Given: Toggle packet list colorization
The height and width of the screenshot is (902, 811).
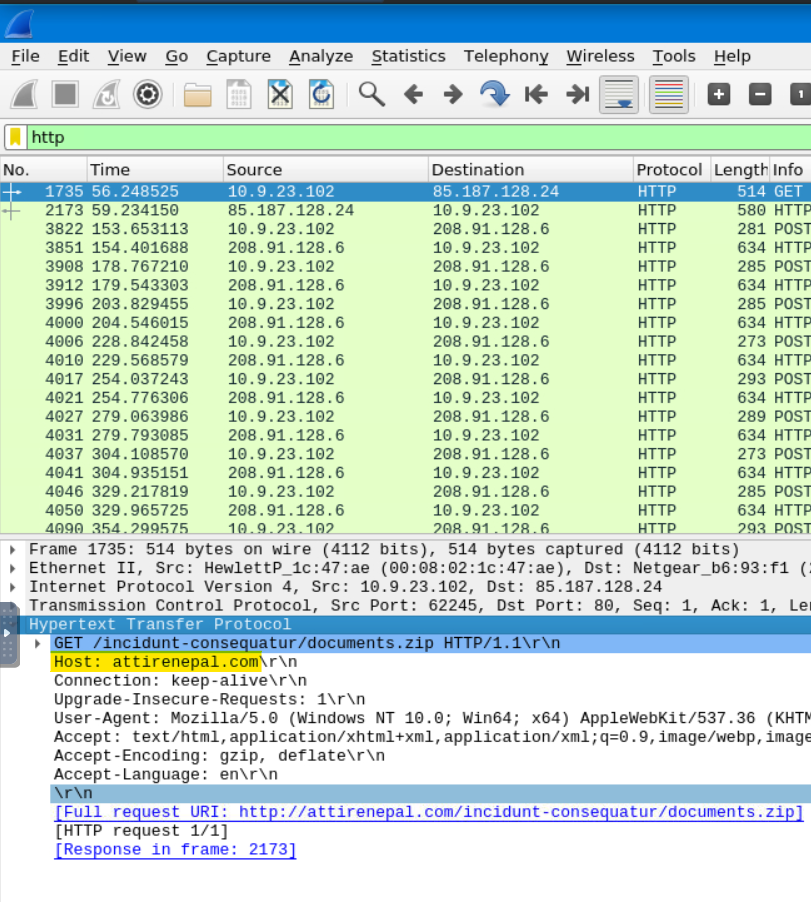Looking at the screenshot, I should (668, 95).
